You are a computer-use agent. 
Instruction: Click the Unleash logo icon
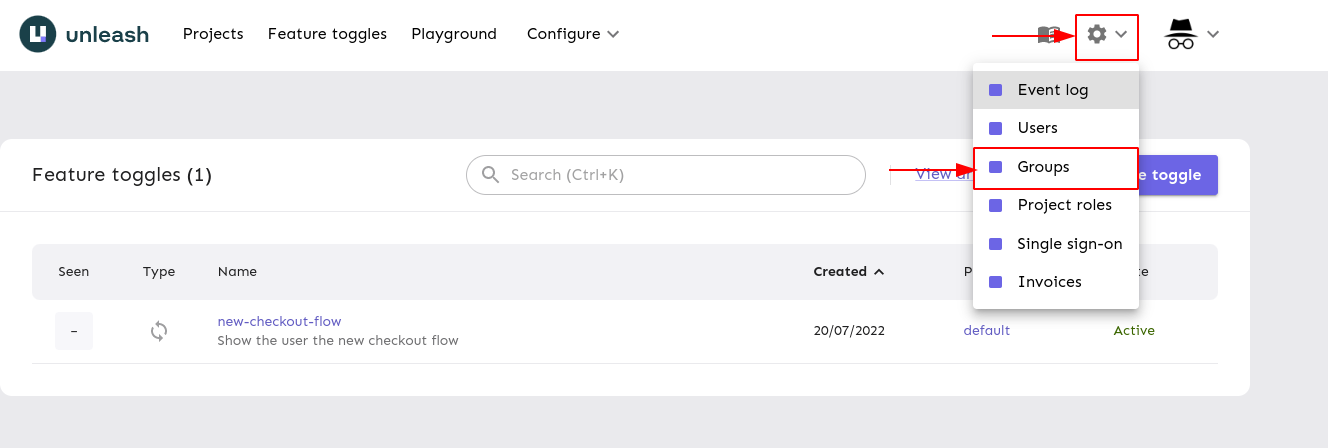[x=38, y=34]
